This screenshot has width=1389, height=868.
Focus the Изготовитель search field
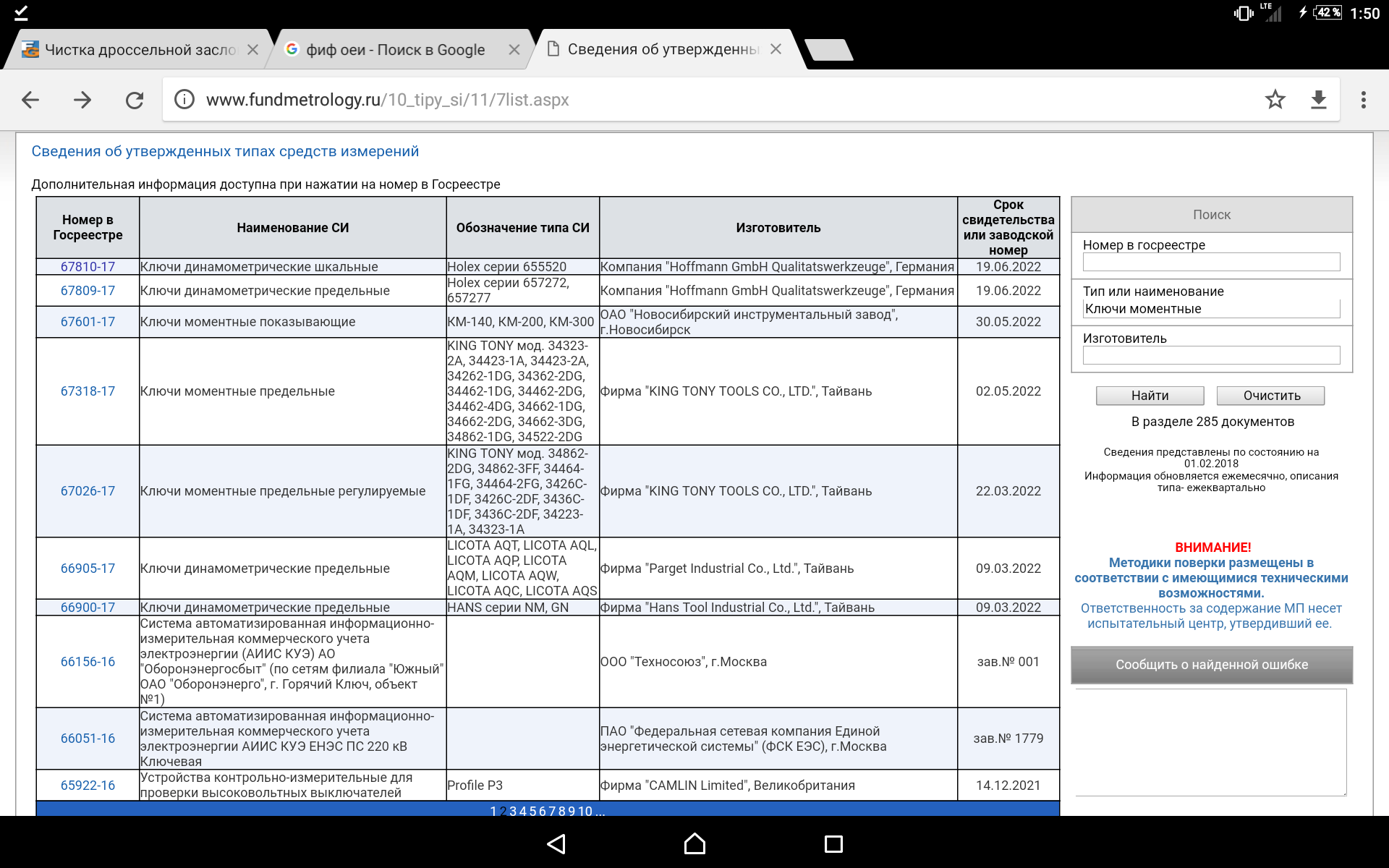pyautogui.click(x=1211, y=355)
